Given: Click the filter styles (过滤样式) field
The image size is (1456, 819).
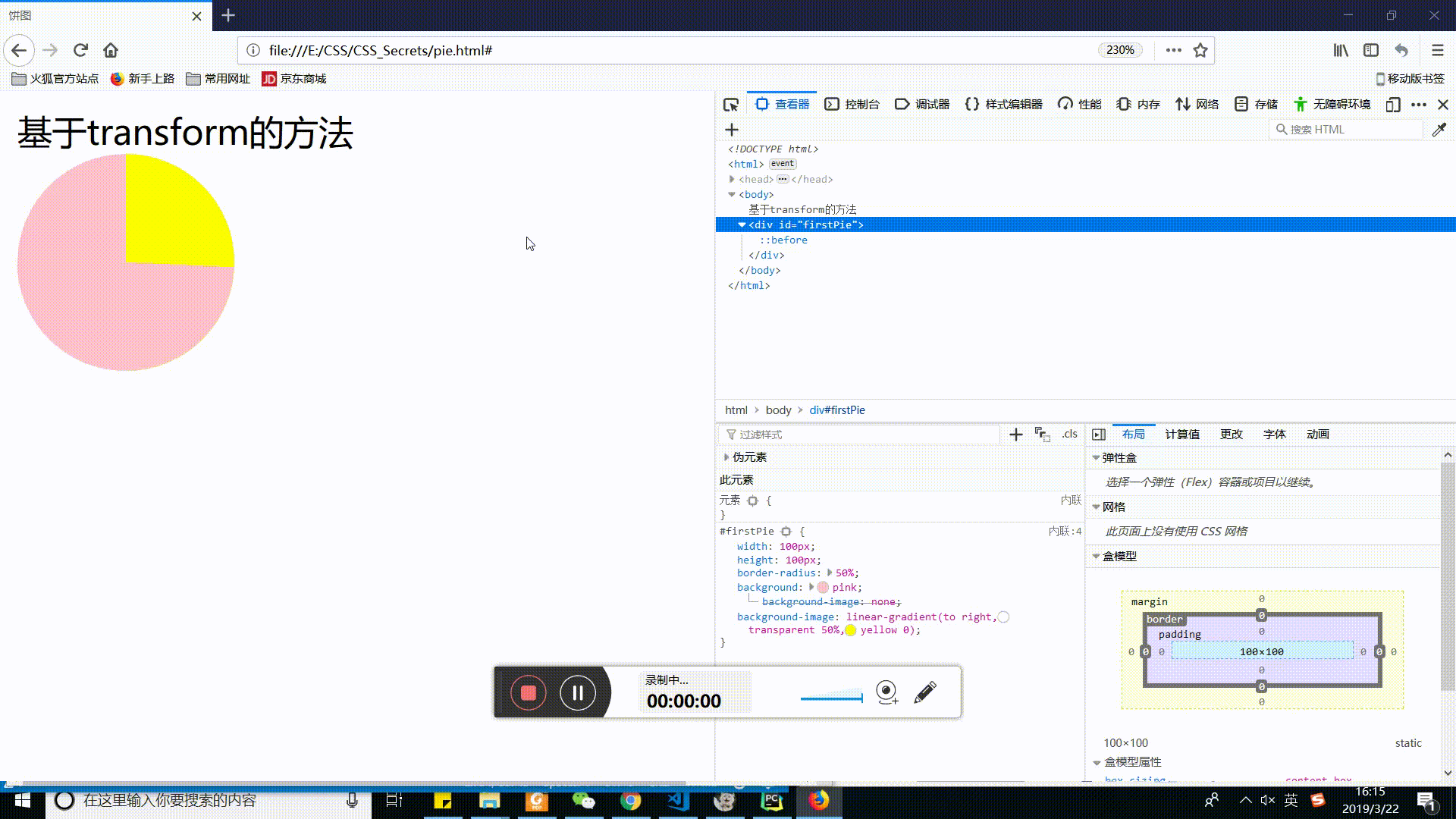Looking at the screenshot, I should [x=859, y=435].
